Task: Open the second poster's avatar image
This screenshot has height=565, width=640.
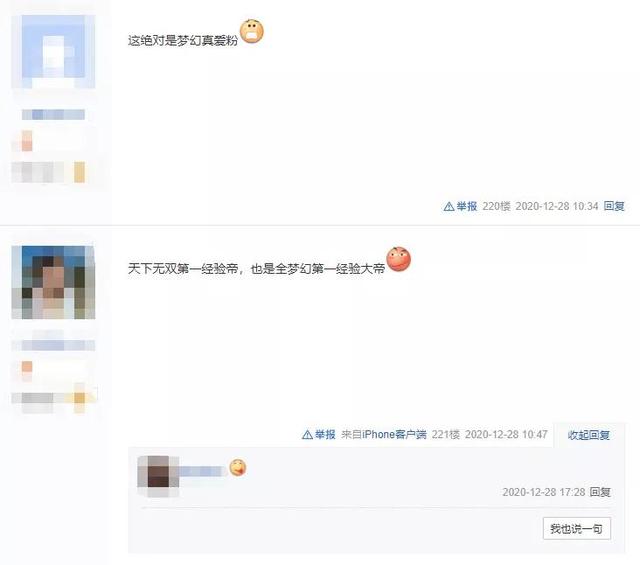Action: 53,282
